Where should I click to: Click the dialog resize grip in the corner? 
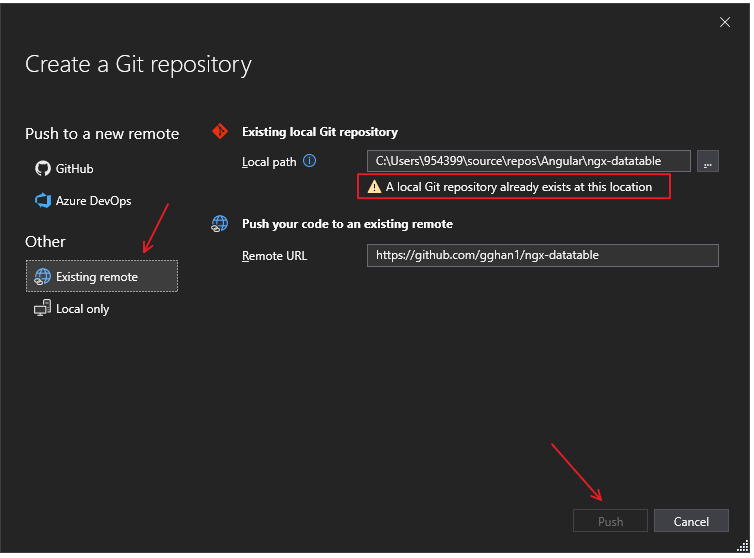[x=743, y=546]
